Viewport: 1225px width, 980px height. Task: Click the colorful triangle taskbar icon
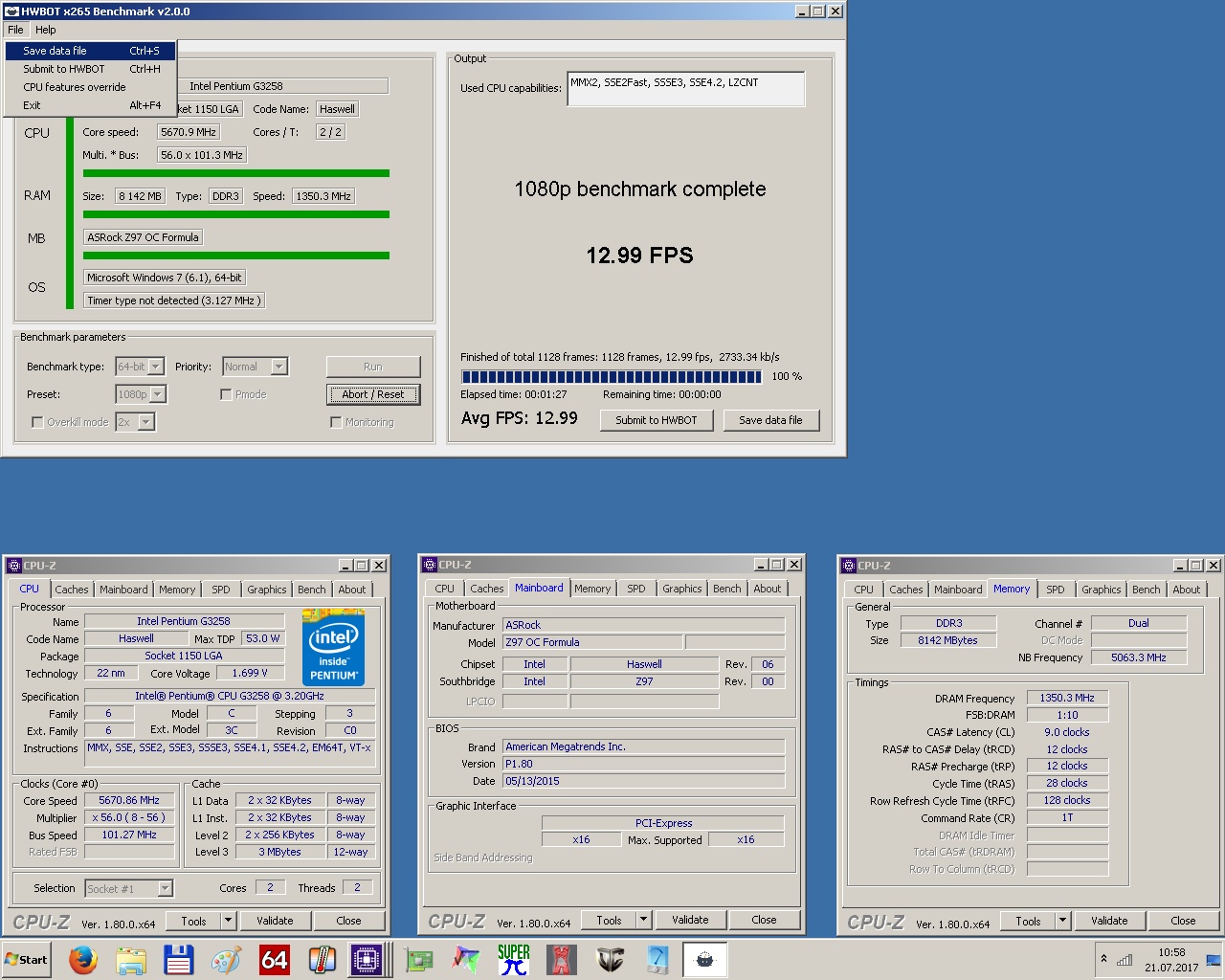tap(466, 959)
